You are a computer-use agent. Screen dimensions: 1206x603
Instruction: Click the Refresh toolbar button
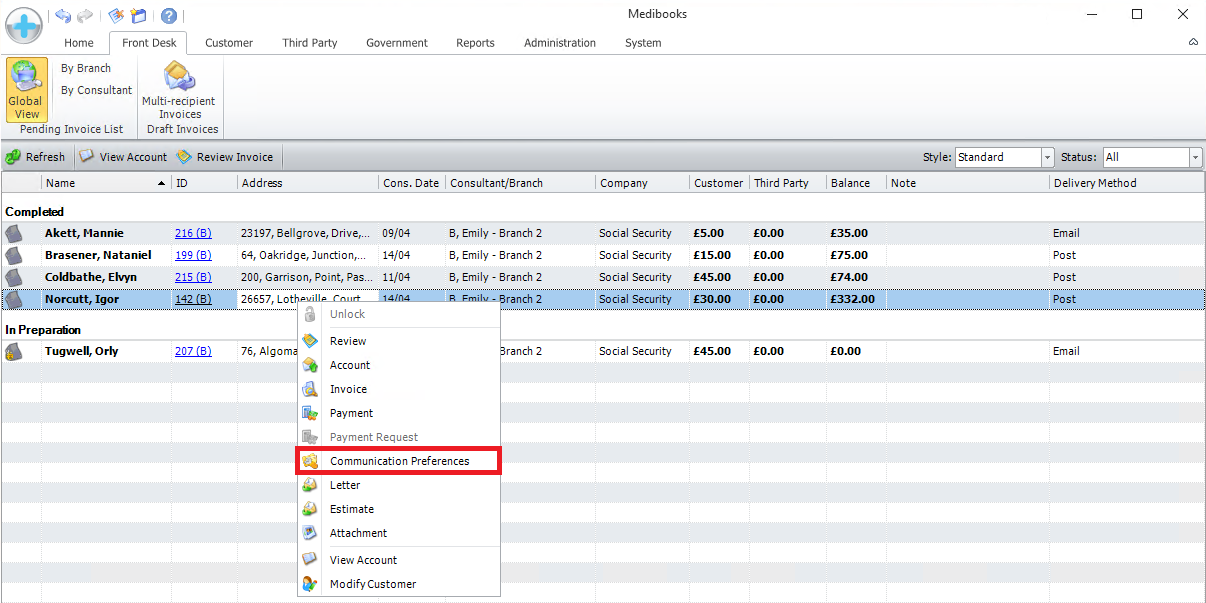click(x=36, y=157)
